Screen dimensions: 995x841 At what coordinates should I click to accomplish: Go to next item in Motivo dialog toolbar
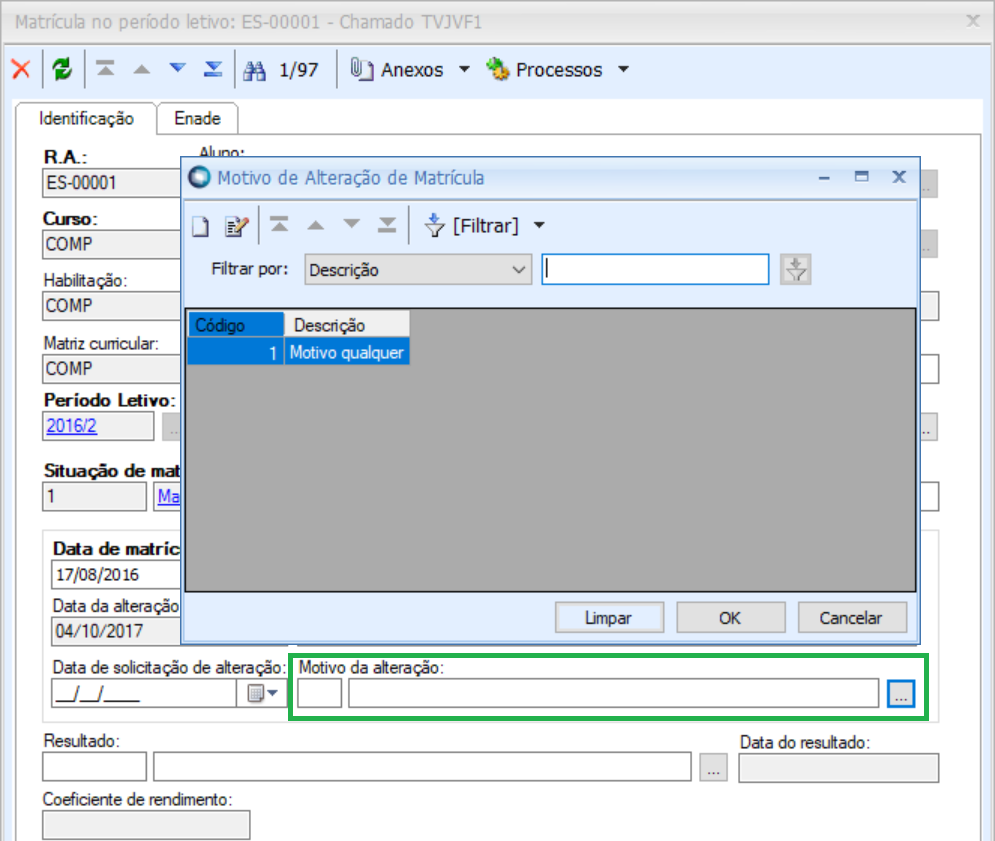coord(352,224)
